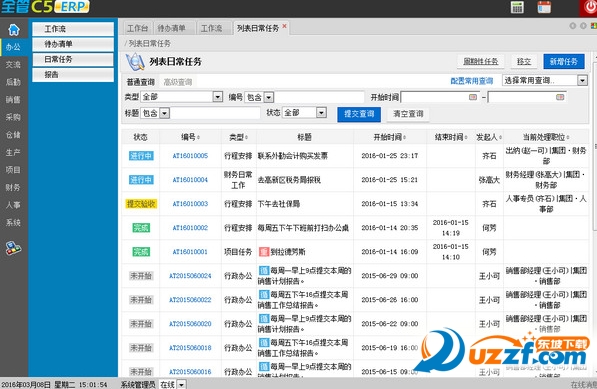Switch to the 待办清单 tab

[172, 28]
